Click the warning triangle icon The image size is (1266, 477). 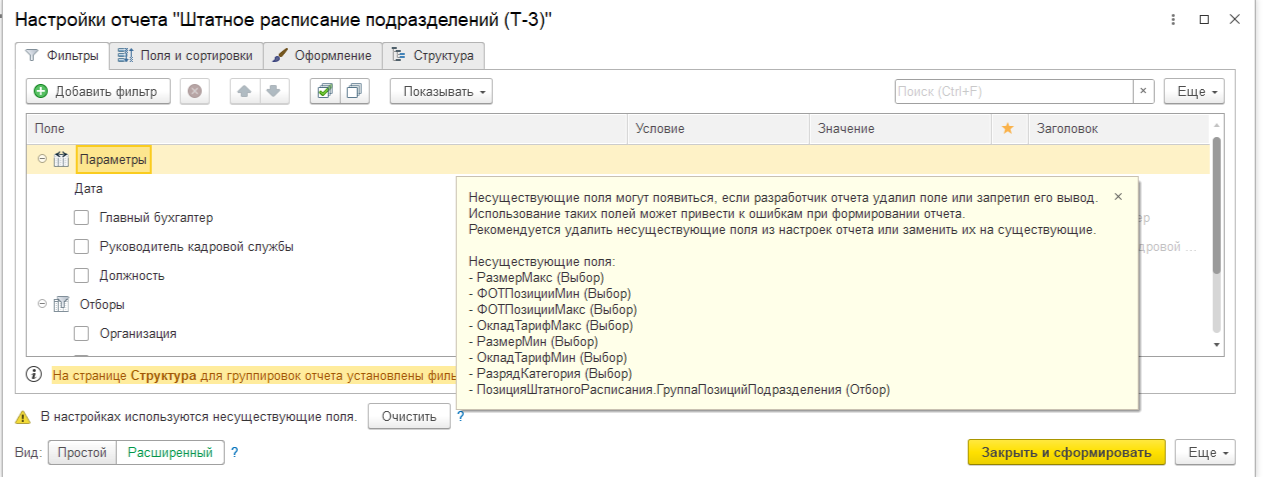tap(23, 417)
